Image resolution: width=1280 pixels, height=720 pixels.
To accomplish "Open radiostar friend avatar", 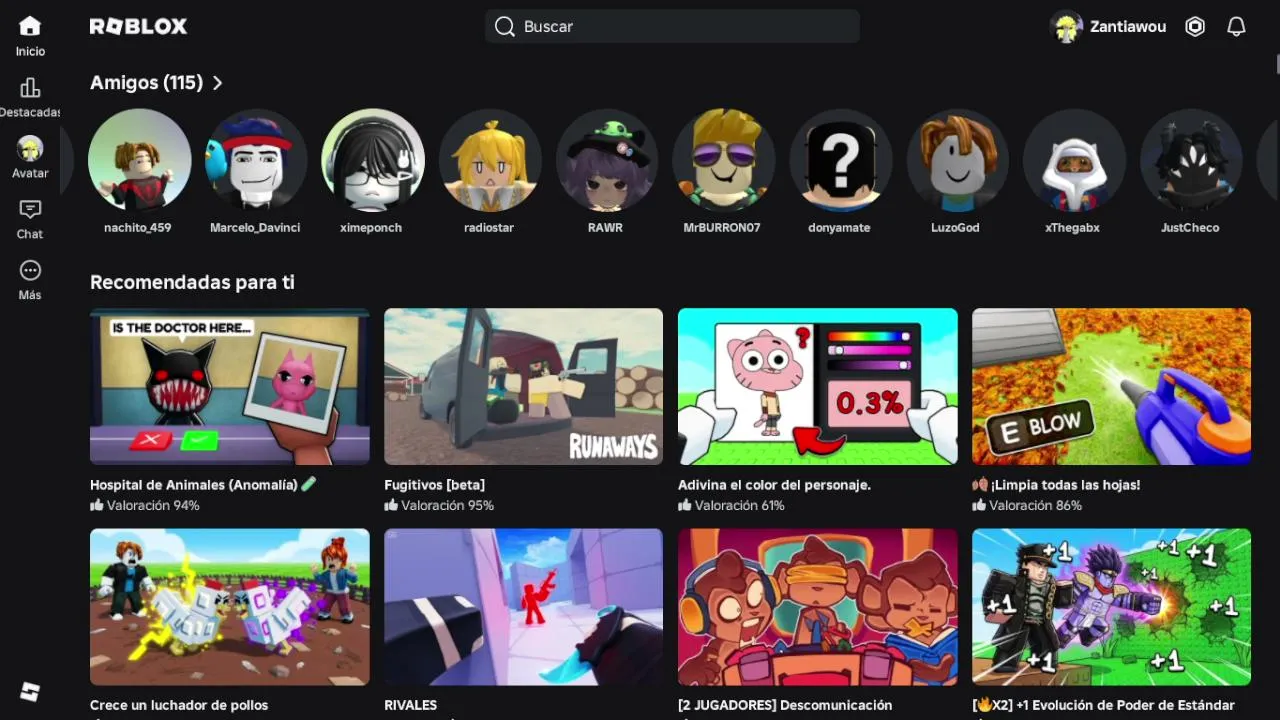I will pyautogui.click(x=489, y=160).
